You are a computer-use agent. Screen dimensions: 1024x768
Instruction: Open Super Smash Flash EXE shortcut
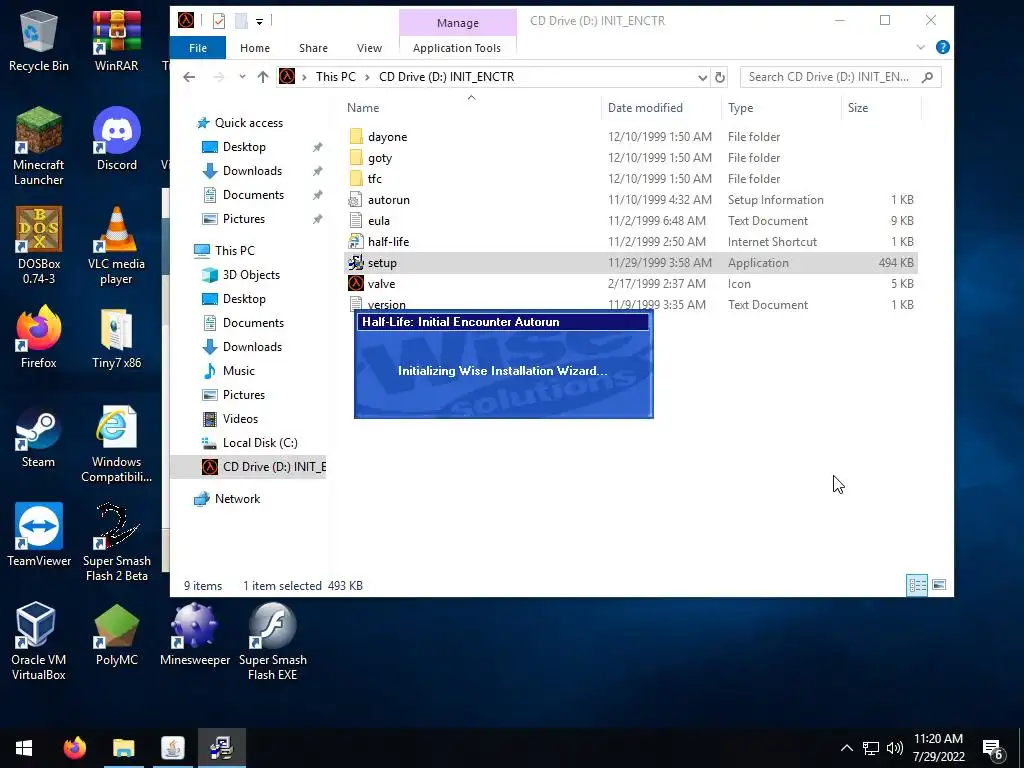pyautogui.click(x=272, y=641)
